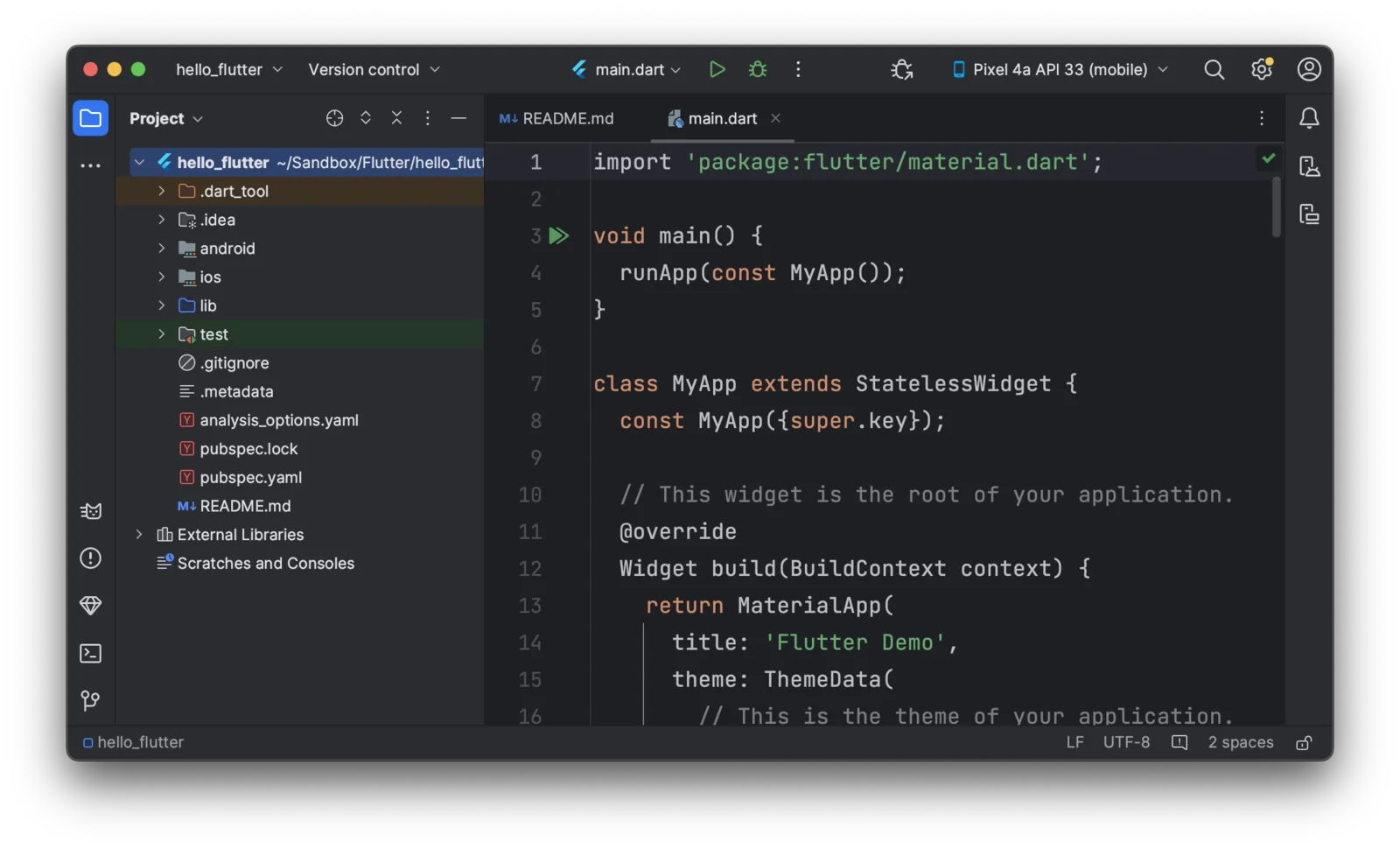The height and width of the screenshot is (849, 1400).
Task: Close the main.dart tab
Action: [775, 118]
